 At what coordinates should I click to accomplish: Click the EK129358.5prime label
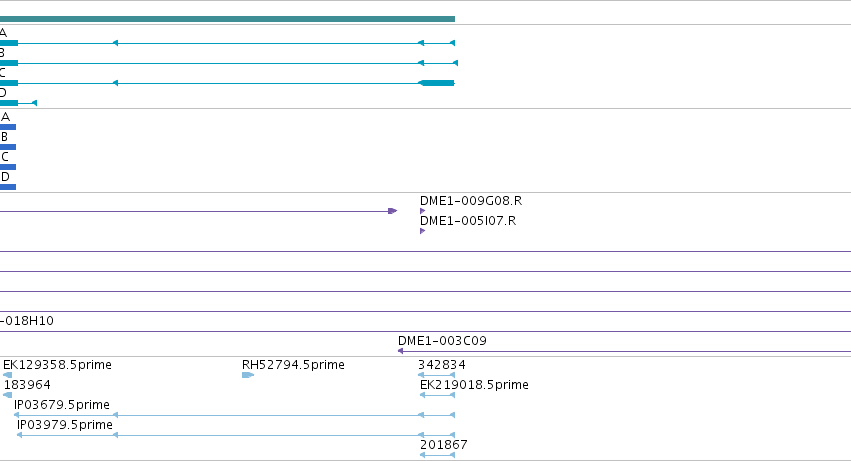[x=58, y=365]
